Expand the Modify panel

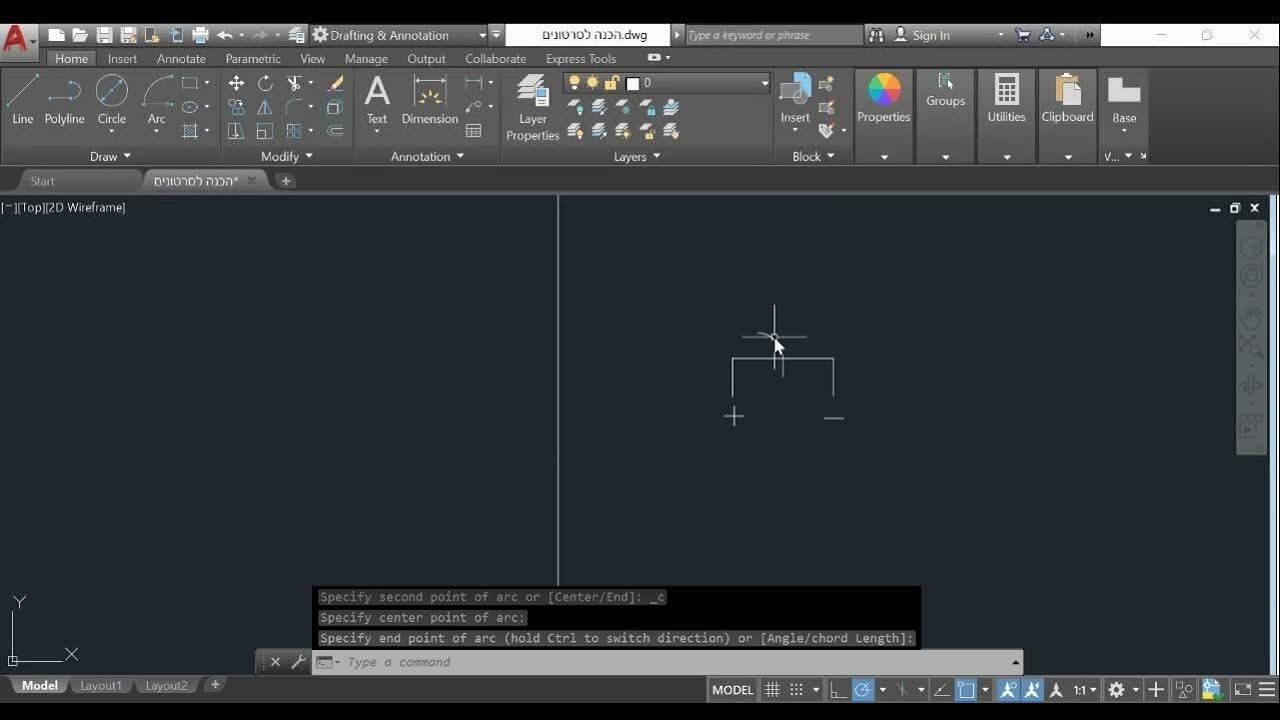click(x=287, y=156)
